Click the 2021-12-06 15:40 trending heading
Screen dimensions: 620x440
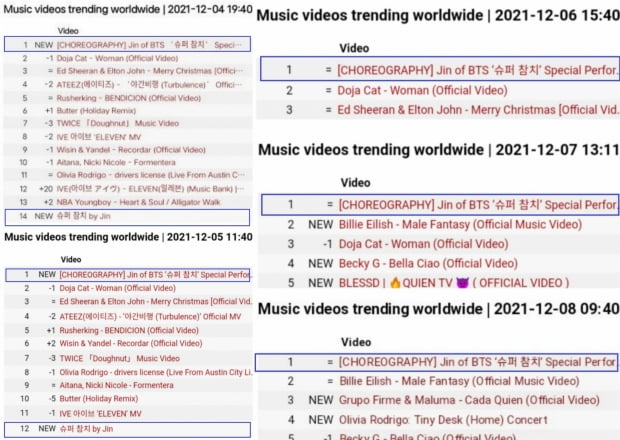click(x=438, y=15)
